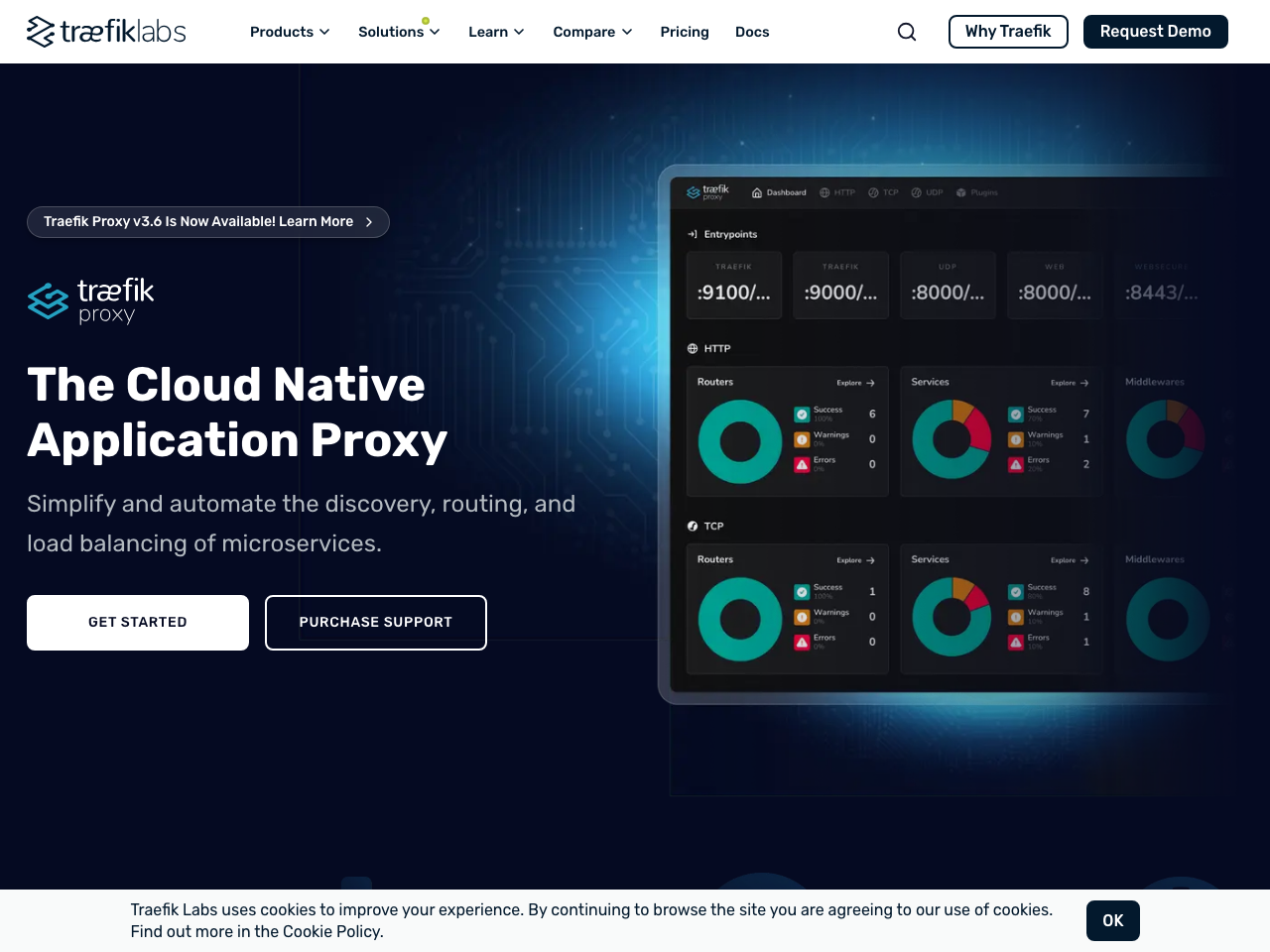Select the Dashboard home icon in the proxy dashboard
The image size is (1270, 952).
[756, 191]
